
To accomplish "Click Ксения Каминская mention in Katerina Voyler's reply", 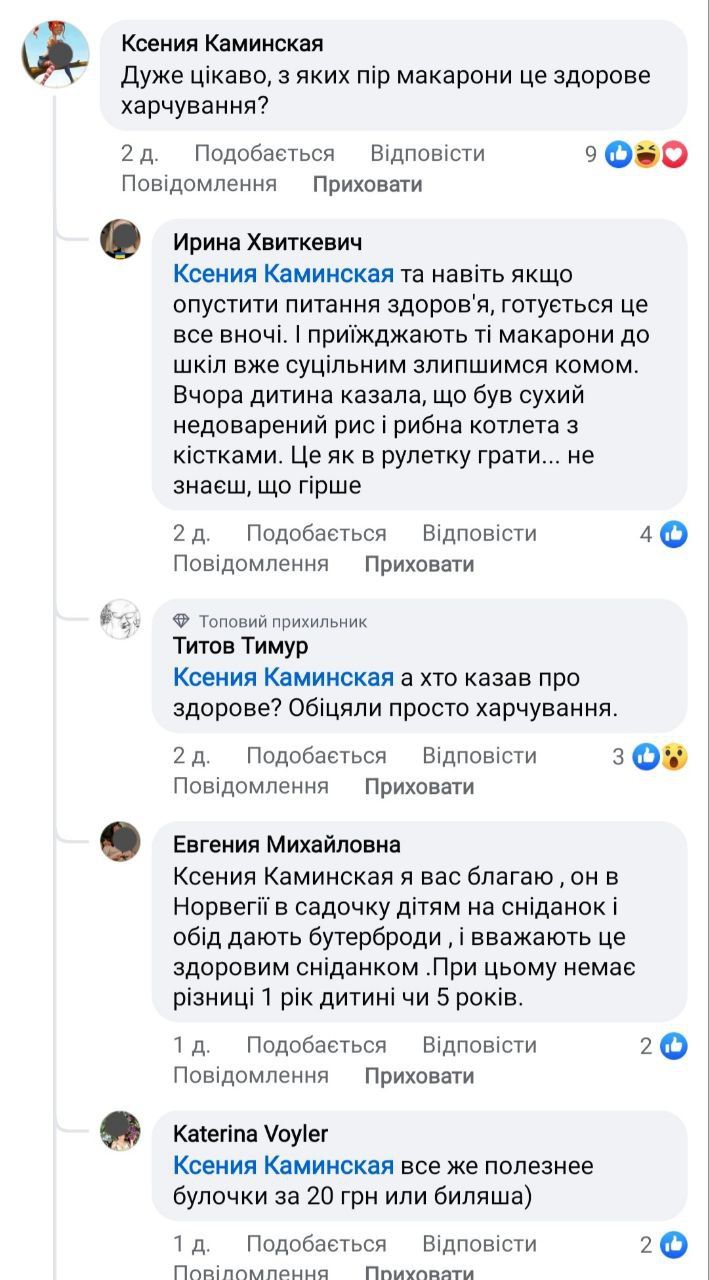I will pos(283,1166).
